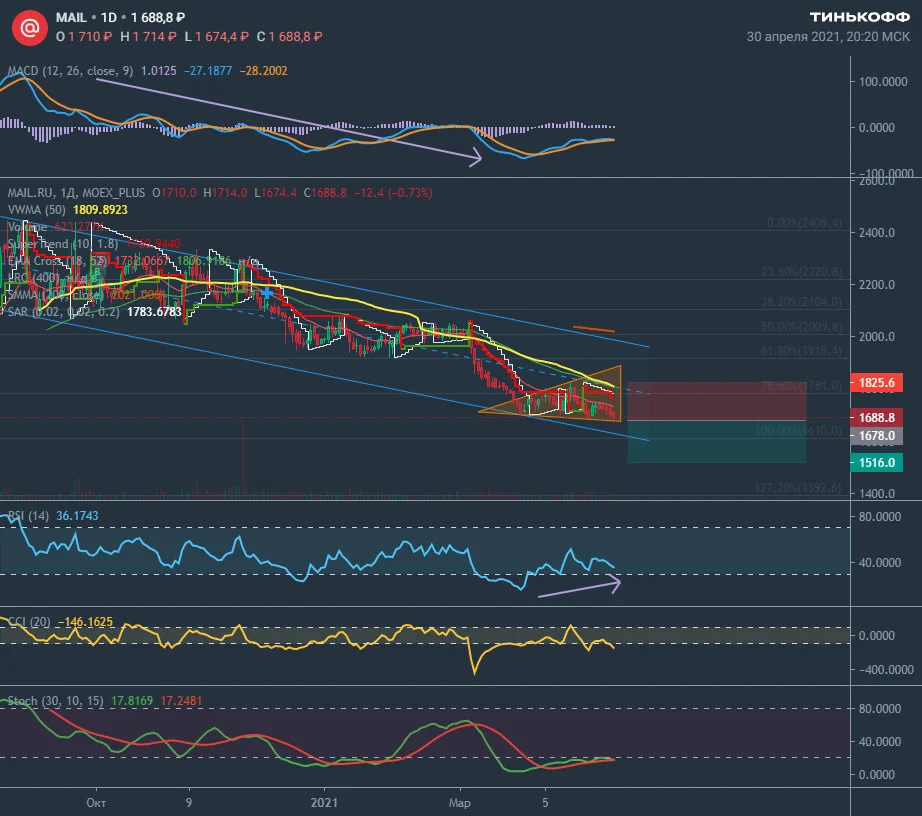Click MACD signal value -28.2002
The image size is (922, 816).
point(263,71)
